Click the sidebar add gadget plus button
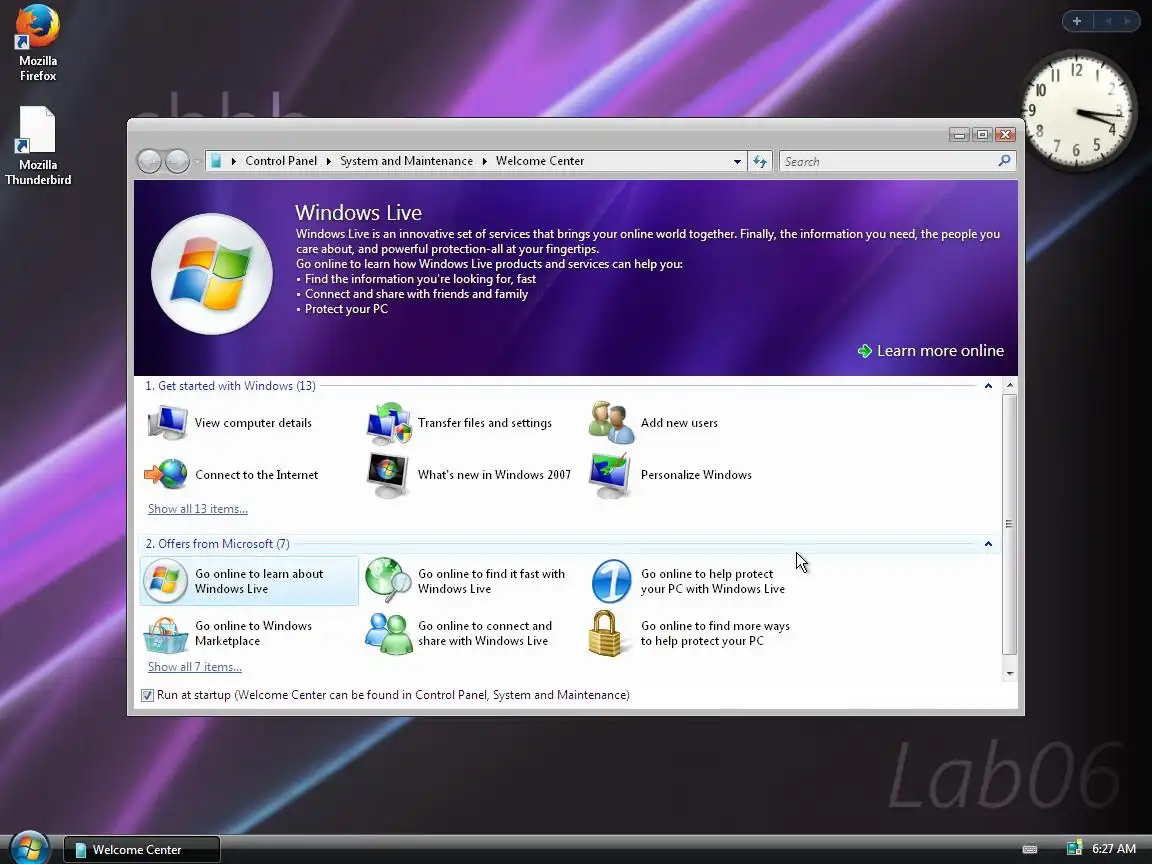Viewport: 1152px width, 864px height. tap(1077, 21)
